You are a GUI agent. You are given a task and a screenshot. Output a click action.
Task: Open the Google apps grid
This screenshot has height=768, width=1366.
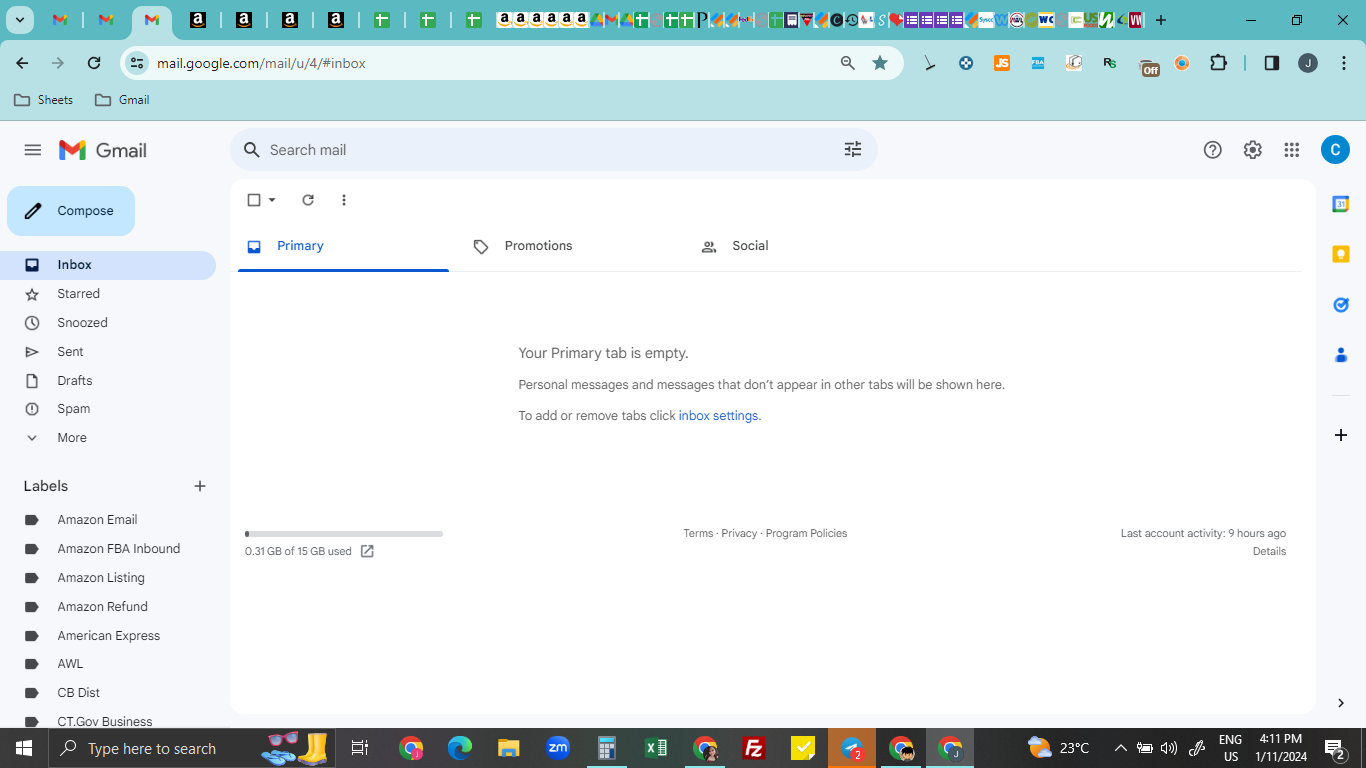coord(1292,150)
